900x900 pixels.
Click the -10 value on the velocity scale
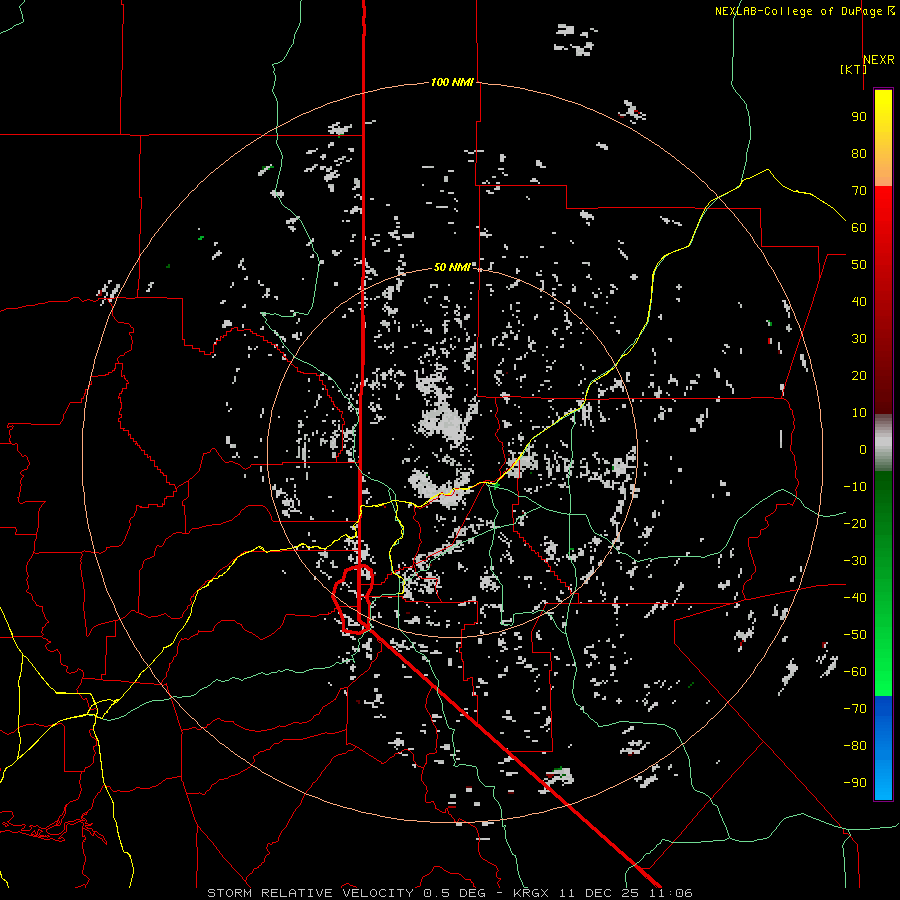(855, 487)
